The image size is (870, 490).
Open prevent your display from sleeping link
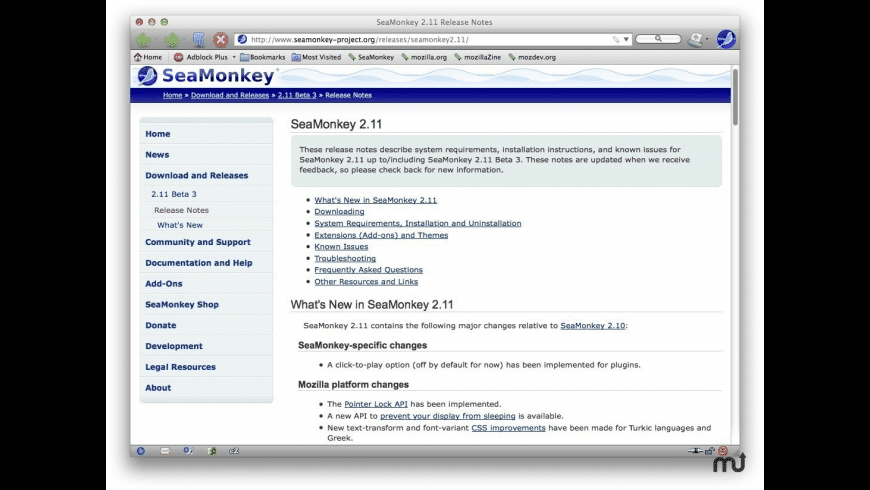click(x=448, y=416)
